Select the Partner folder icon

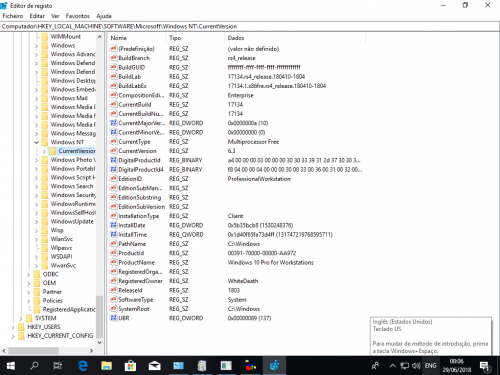tap(37, 292)
